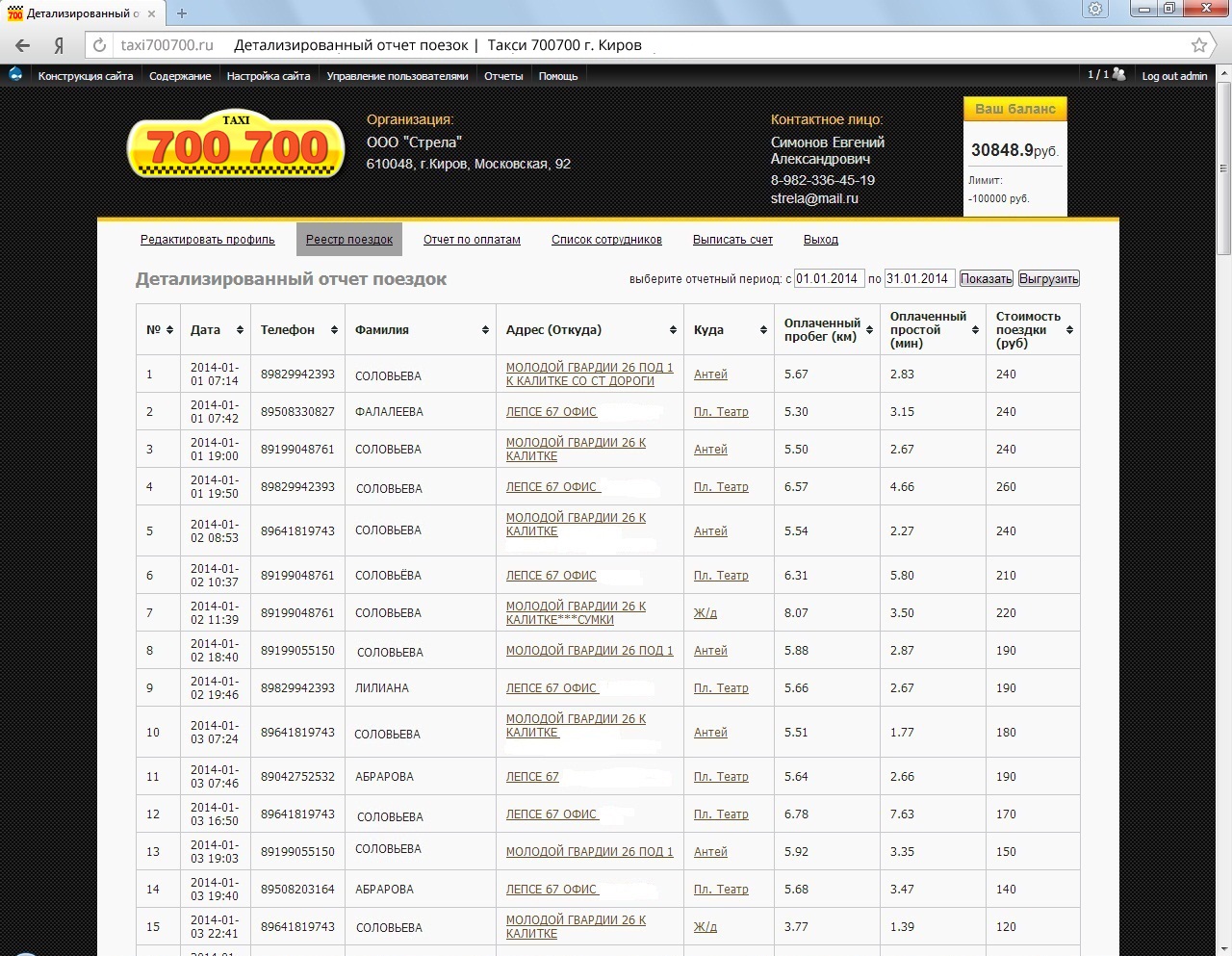This screenshot has height=956, width=1232.
Task: Sort table by Телефон column arrows
Action: point(334,330)
